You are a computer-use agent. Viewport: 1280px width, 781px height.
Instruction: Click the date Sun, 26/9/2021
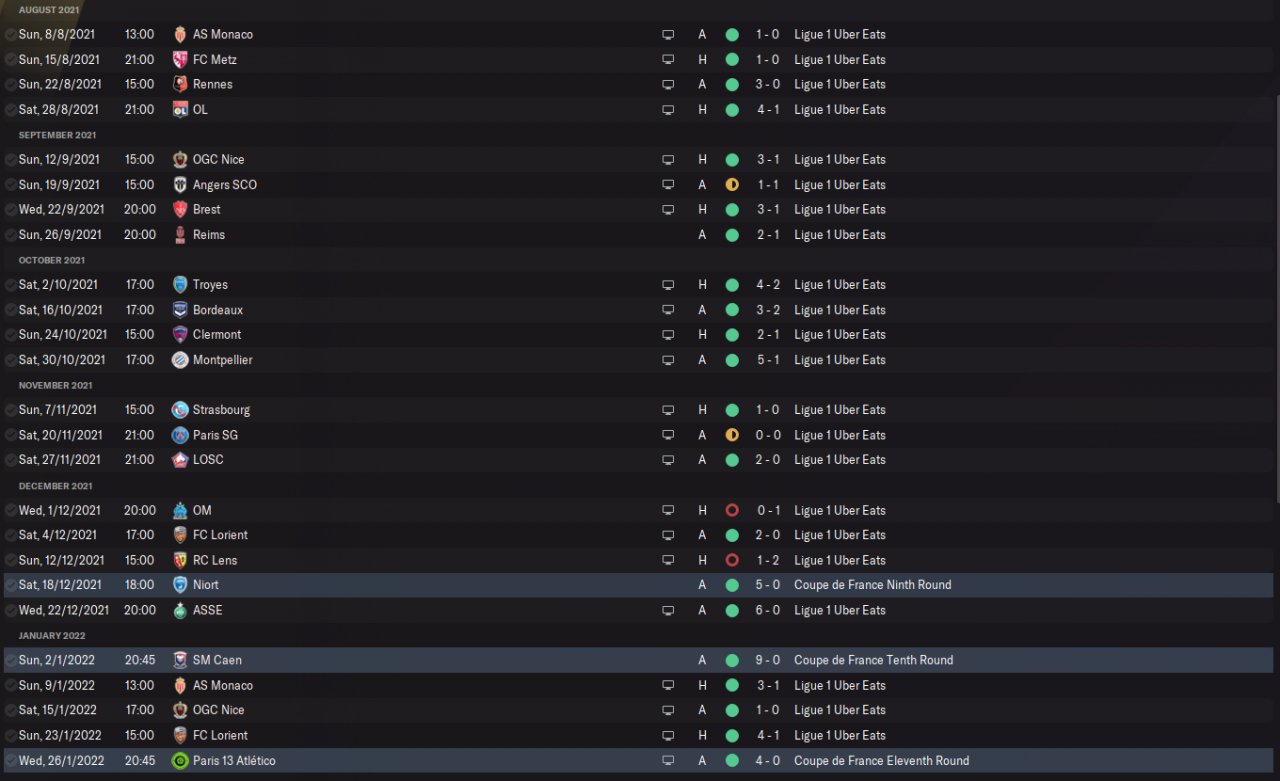[x=60, y=234]
